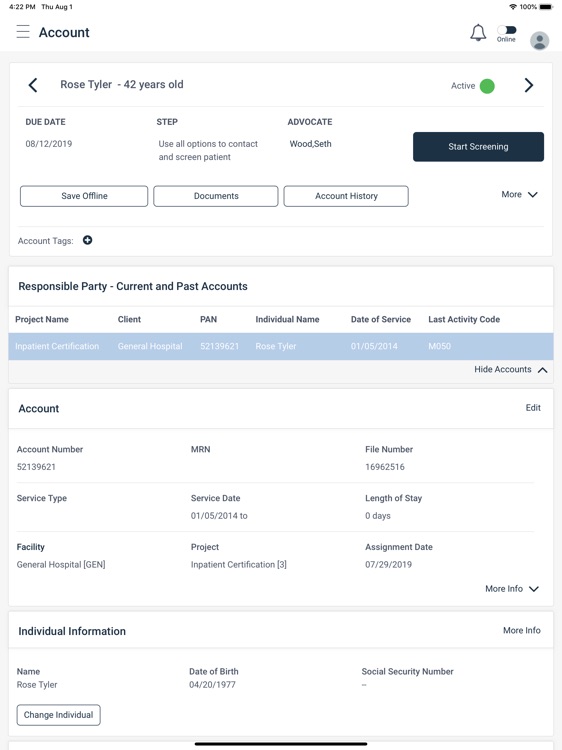The width and height of the screenshot is (562, 750).
Task: Click the Client column header
Action: click(129, 320)
